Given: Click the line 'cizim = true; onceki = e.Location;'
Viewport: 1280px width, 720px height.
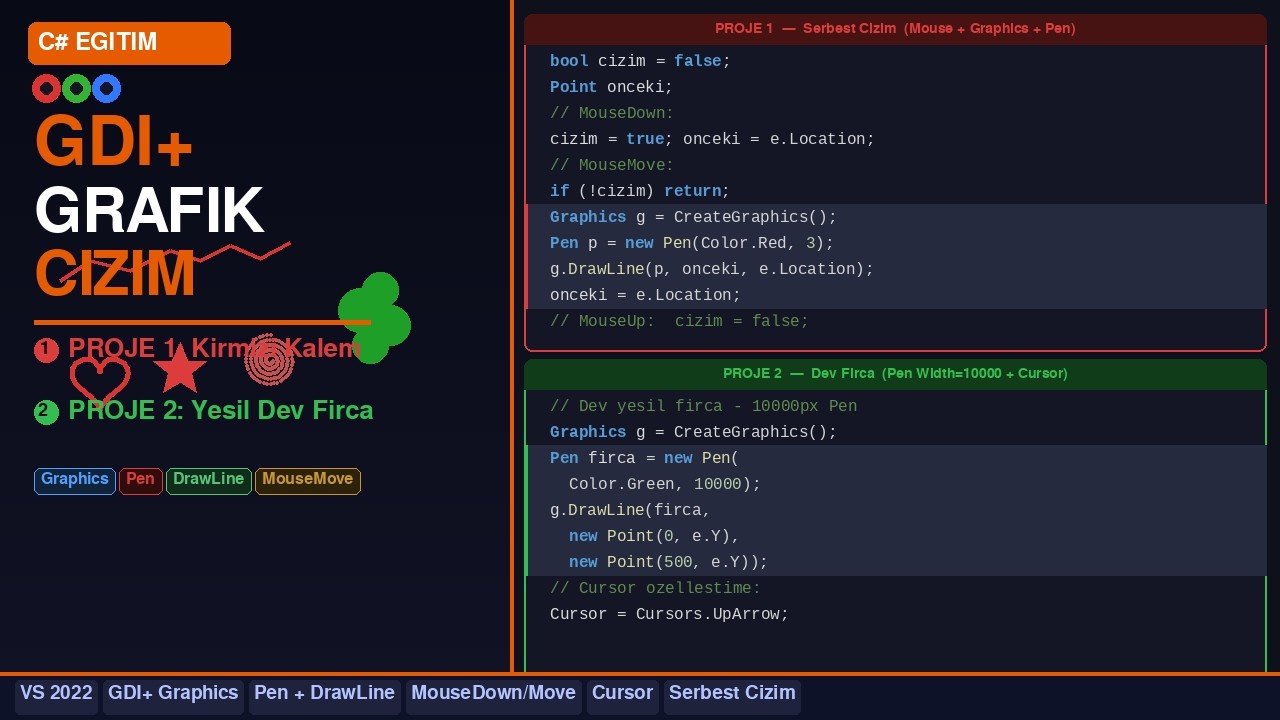Looking at the screenshot, I should tap(712, 139).
